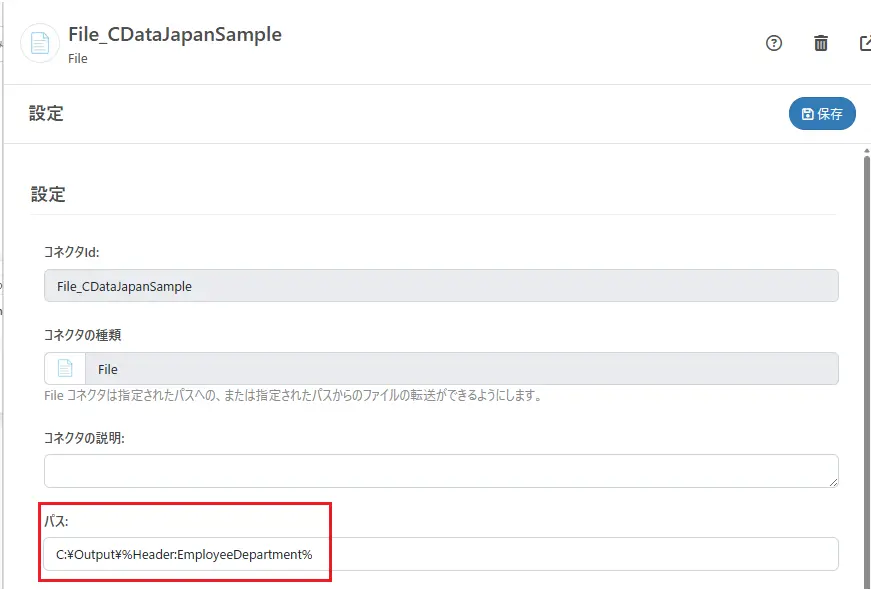Click the 保存 save button

[822, 114]
